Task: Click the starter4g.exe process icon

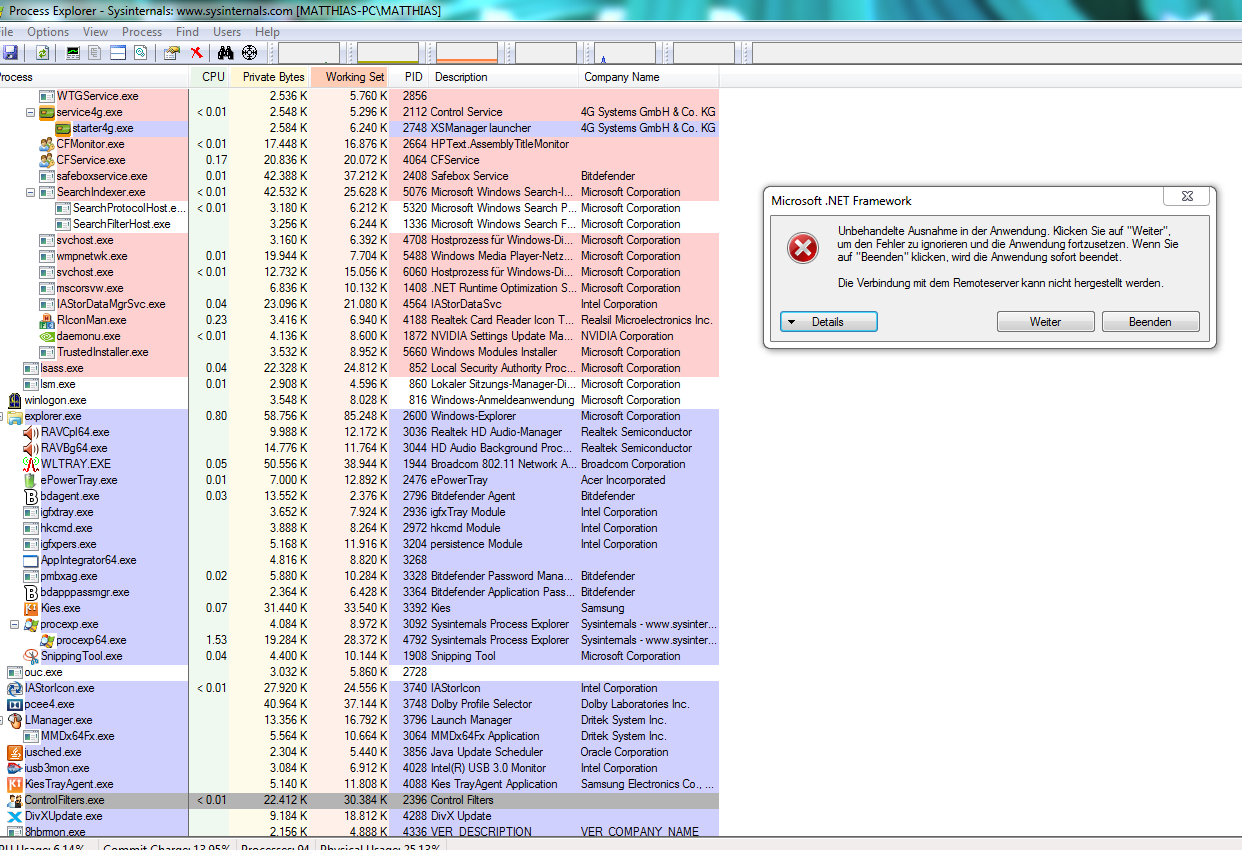Action: coord(63,128)
